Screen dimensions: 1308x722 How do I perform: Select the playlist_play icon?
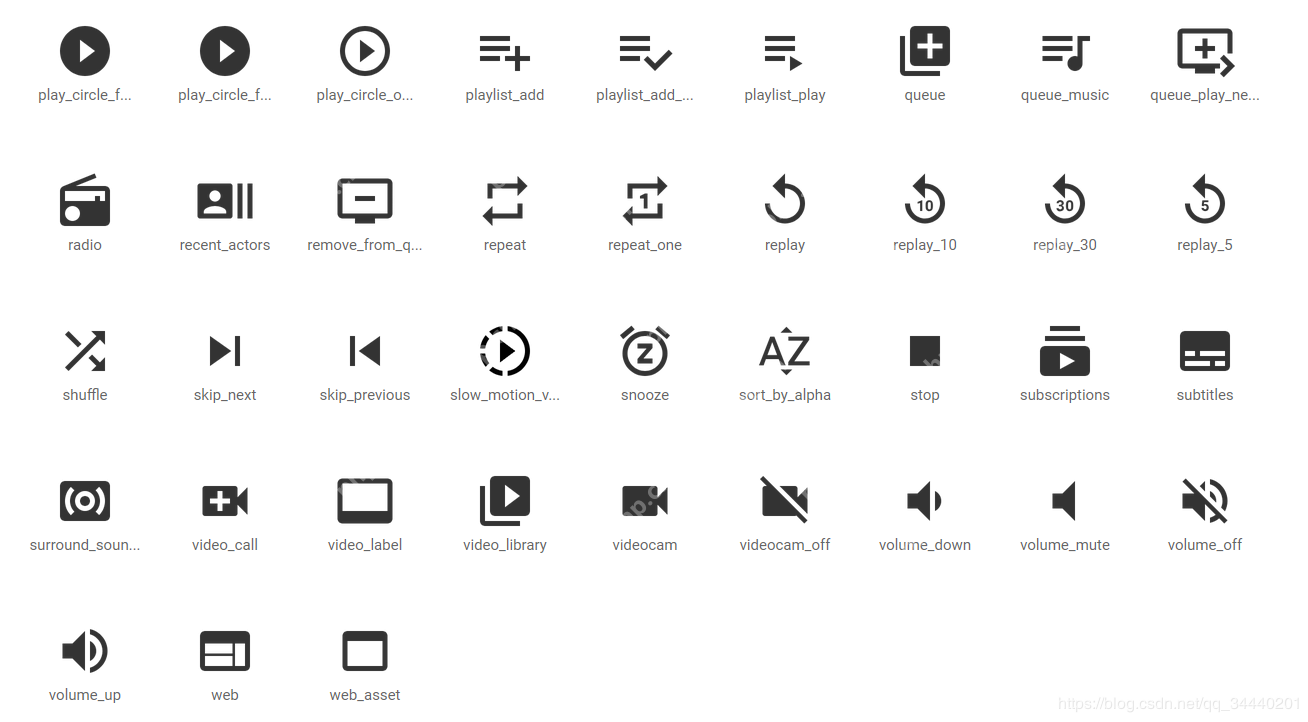tap(784, 52)
